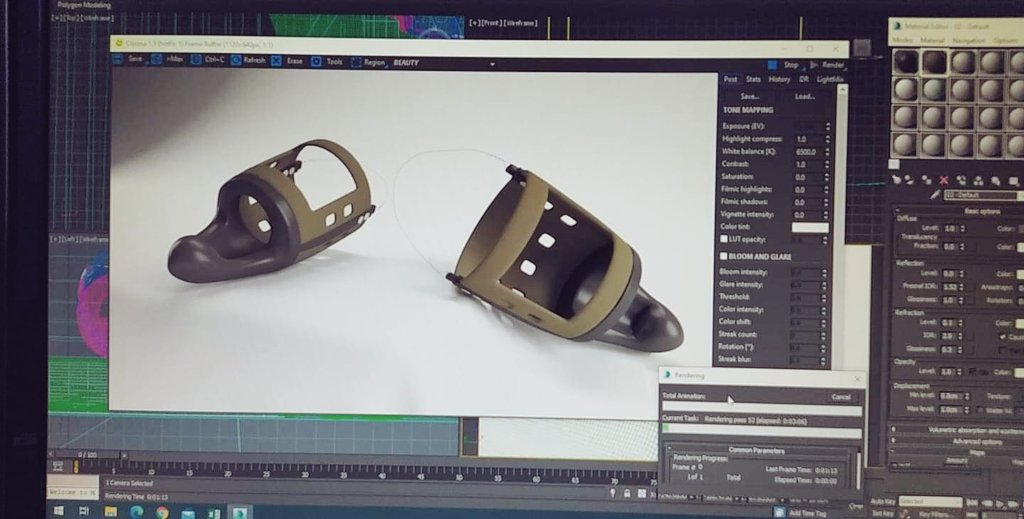
Task: Click Load... in the Post tab
Action: tap(805, 97)
